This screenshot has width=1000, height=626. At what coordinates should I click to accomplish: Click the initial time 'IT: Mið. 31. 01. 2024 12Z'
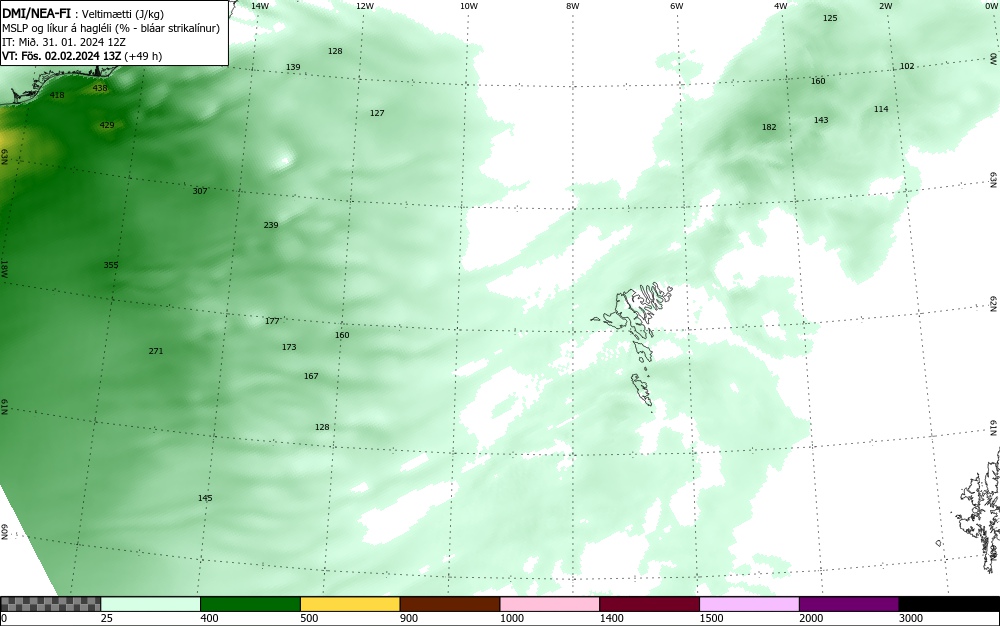point(64,42)
